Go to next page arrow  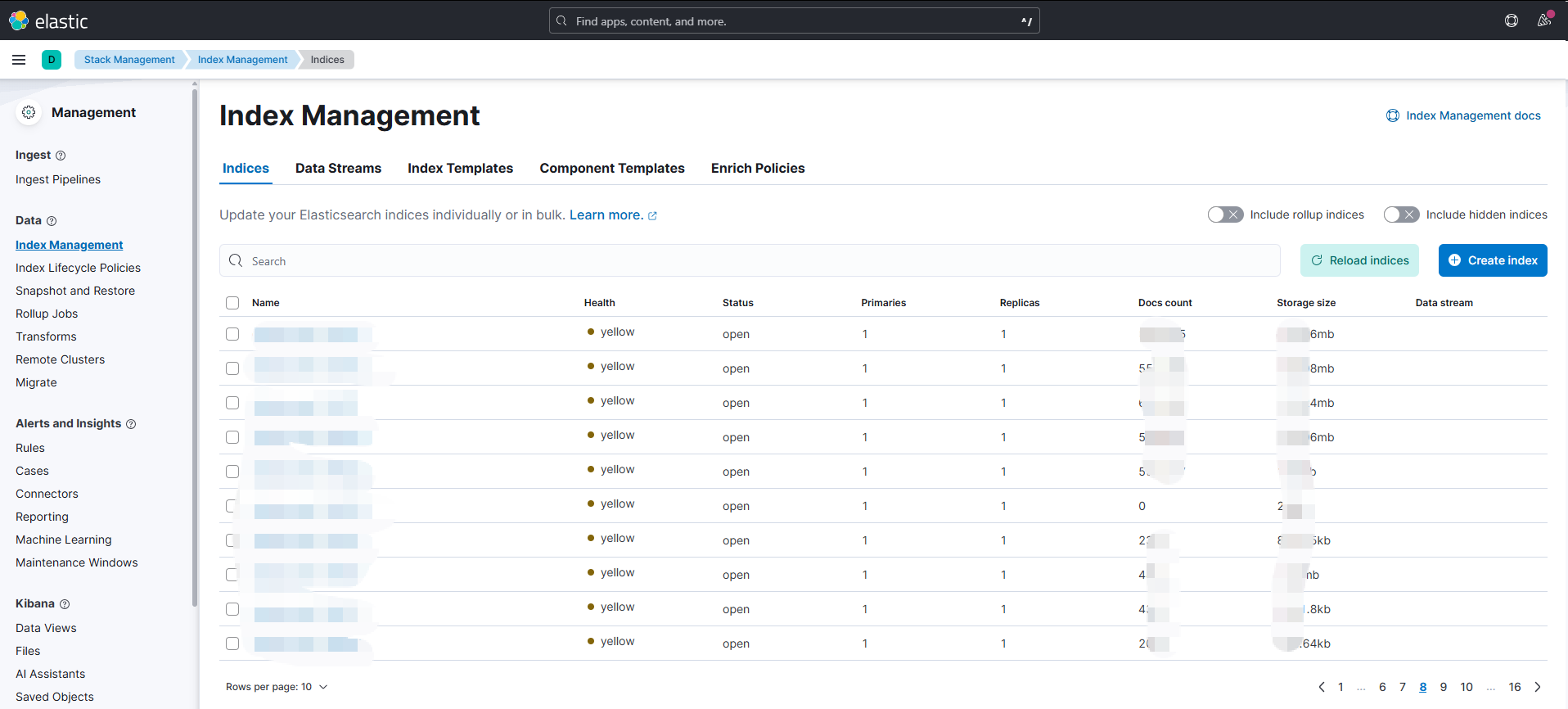pyautogui.click(x=1538, y=687)
